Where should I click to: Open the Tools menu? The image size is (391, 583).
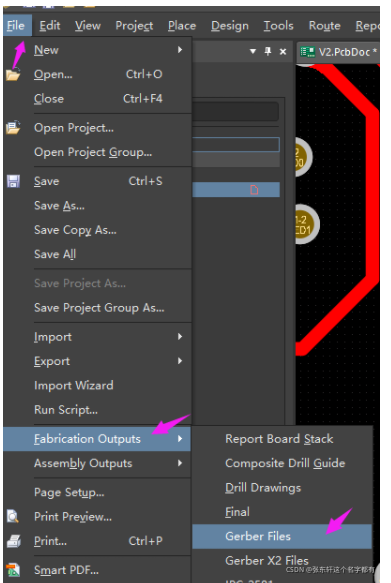(x=278, y=26)
